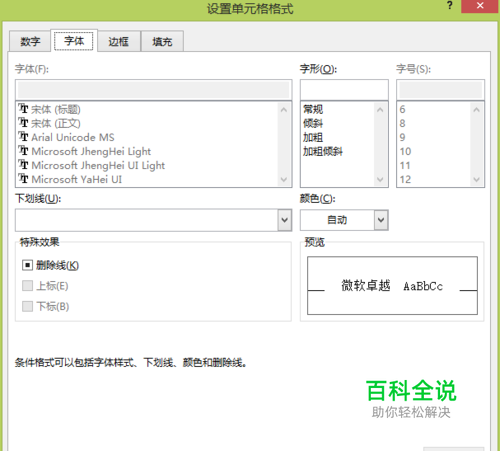
Task: Click the 字体 name input field
Action: [x=153, y=90]
